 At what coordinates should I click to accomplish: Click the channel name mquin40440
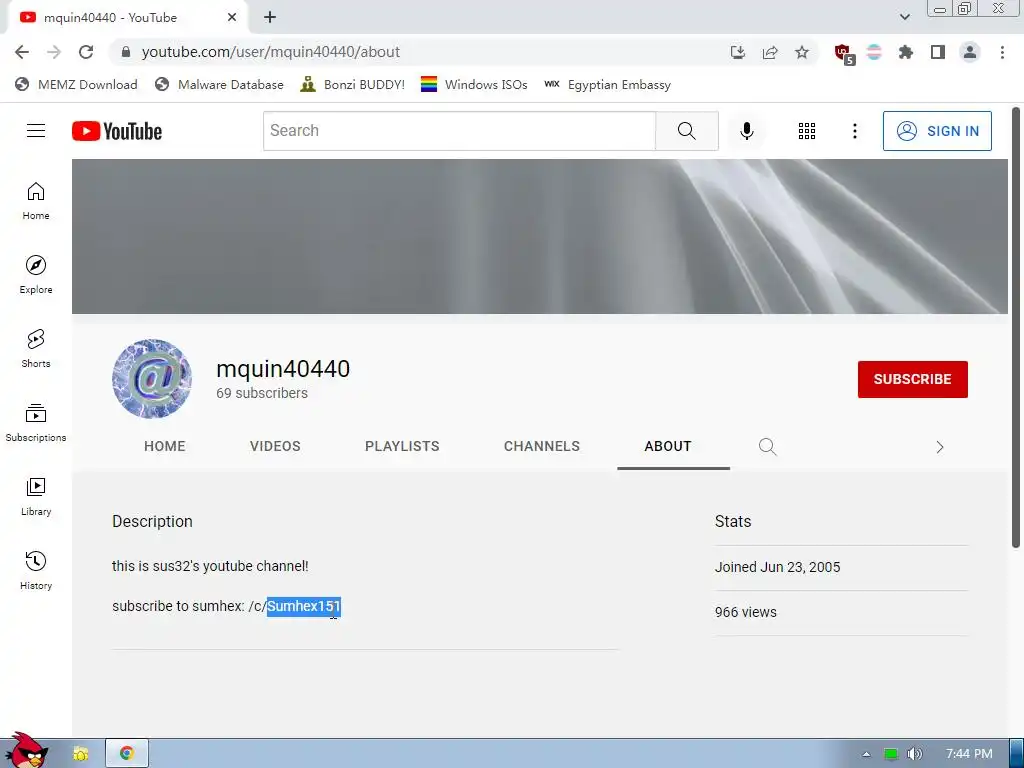(283, 368)
